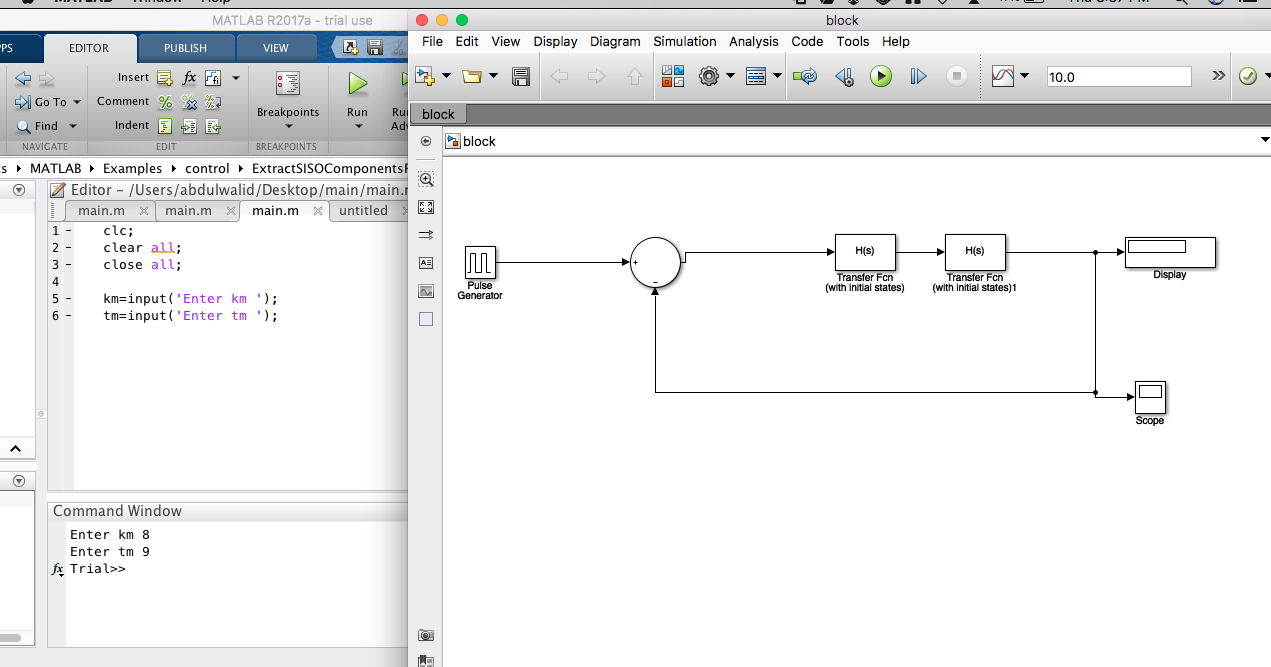Click the Step Back simulation icon

pyautogui.click(x=844, y=77)
